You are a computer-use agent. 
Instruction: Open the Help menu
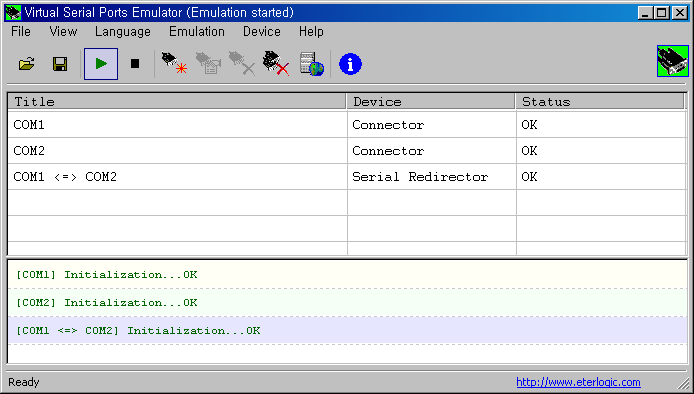tap(311, 31)
